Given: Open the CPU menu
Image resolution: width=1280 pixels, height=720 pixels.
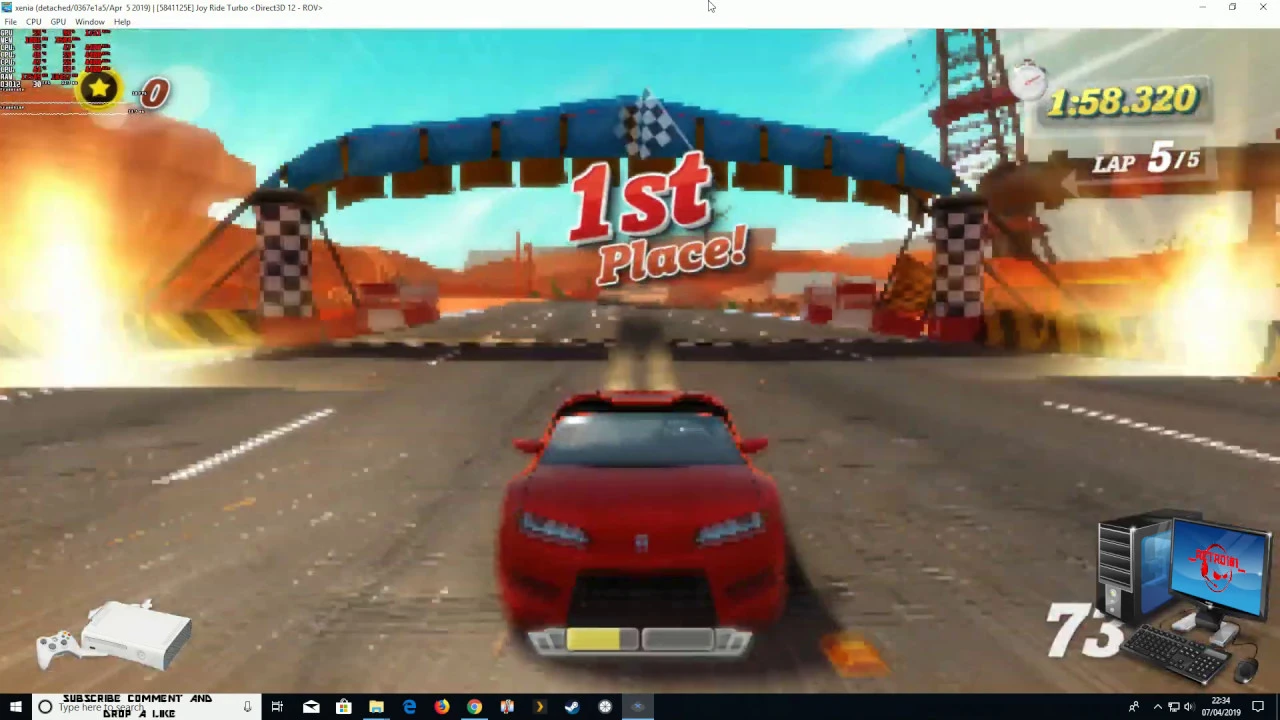Looking at the screenshot, I should point(34,22).
